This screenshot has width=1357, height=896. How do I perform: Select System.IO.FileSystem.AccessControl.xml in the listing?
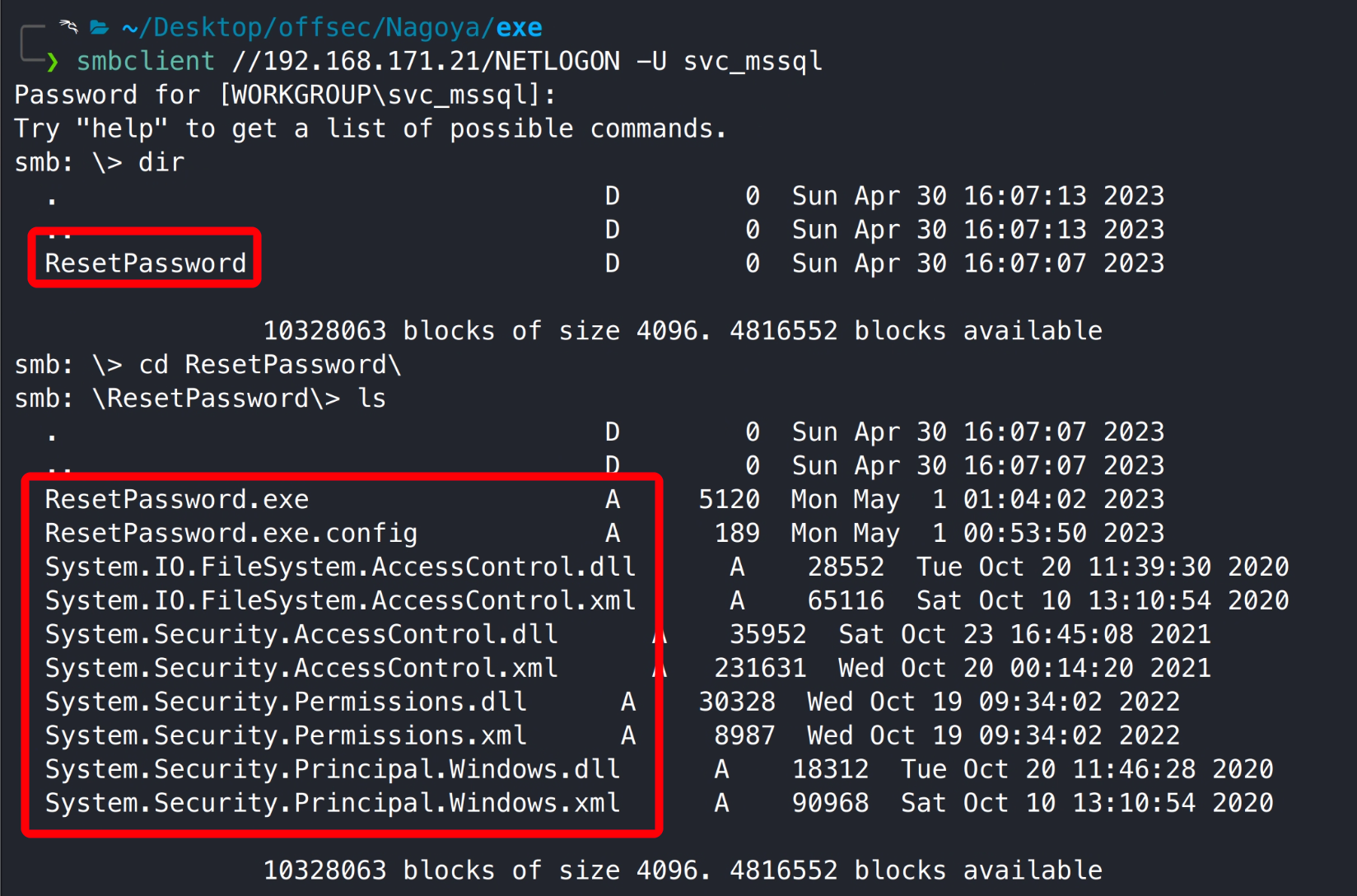(340, 601)
